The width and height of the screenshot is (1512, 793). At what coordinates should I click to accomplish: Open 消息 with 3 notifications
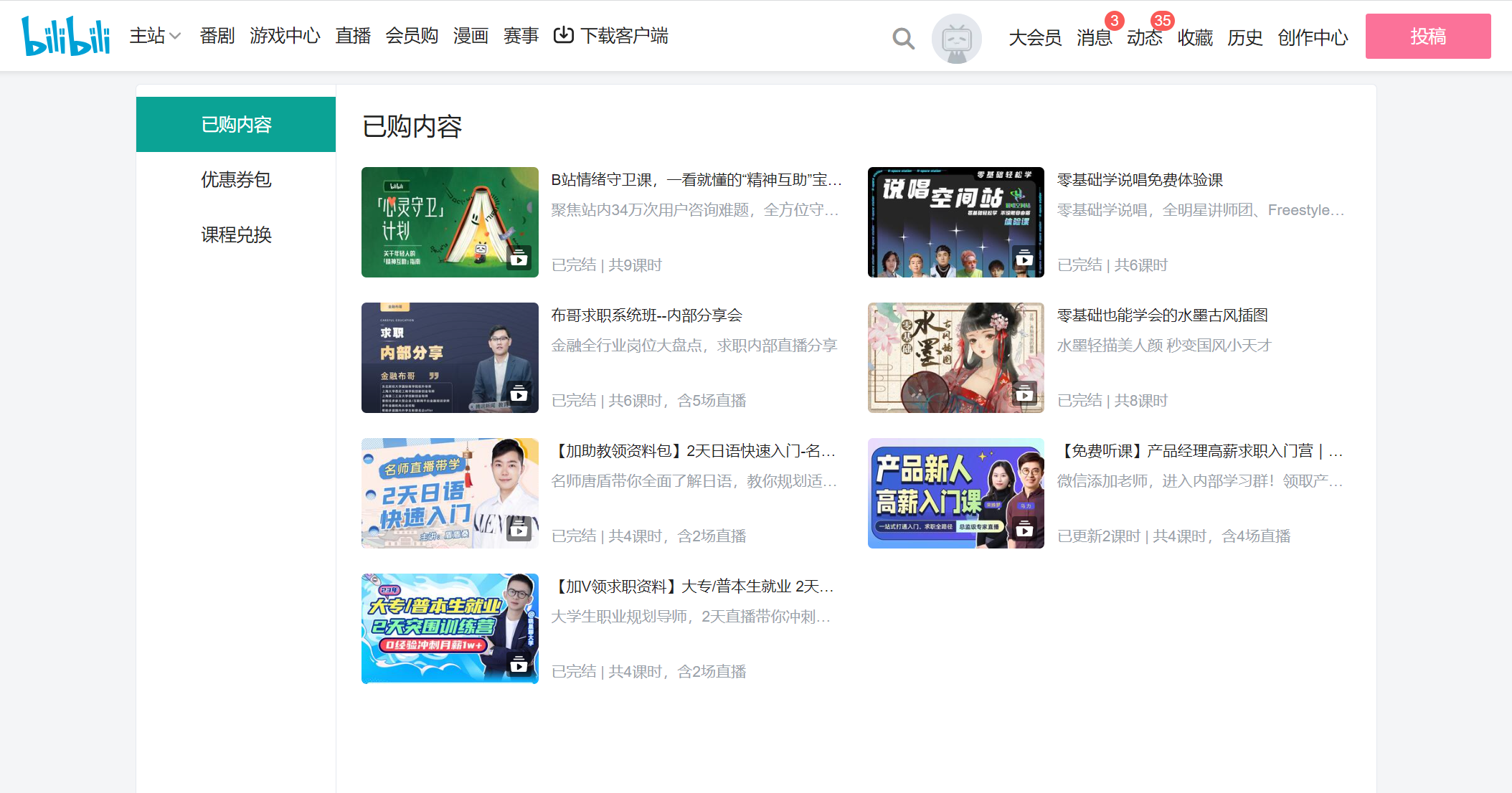coord(1094,37)
